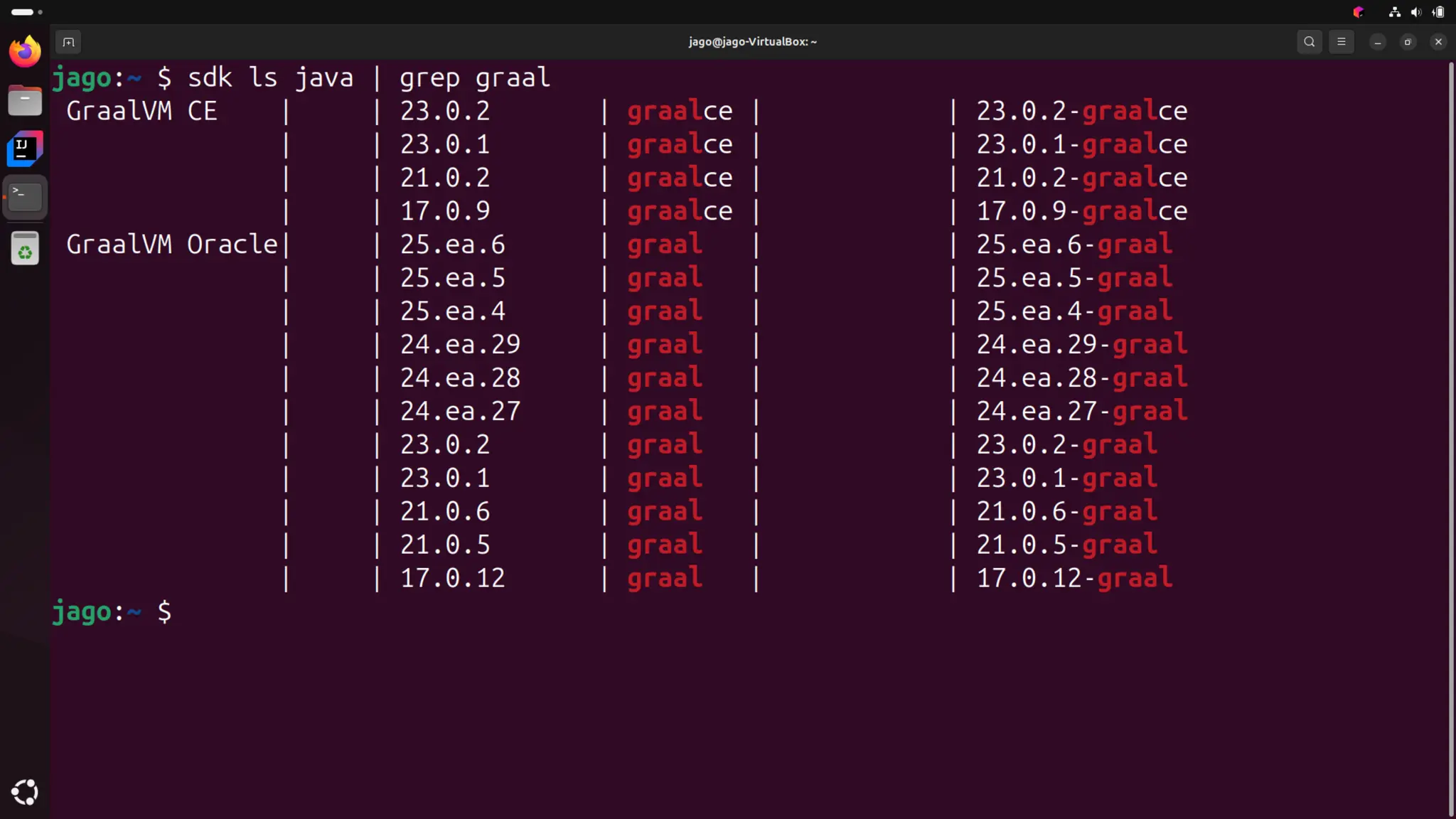
Task: Show Applications via the Ubuntu logo
Action: pos(25,792)
